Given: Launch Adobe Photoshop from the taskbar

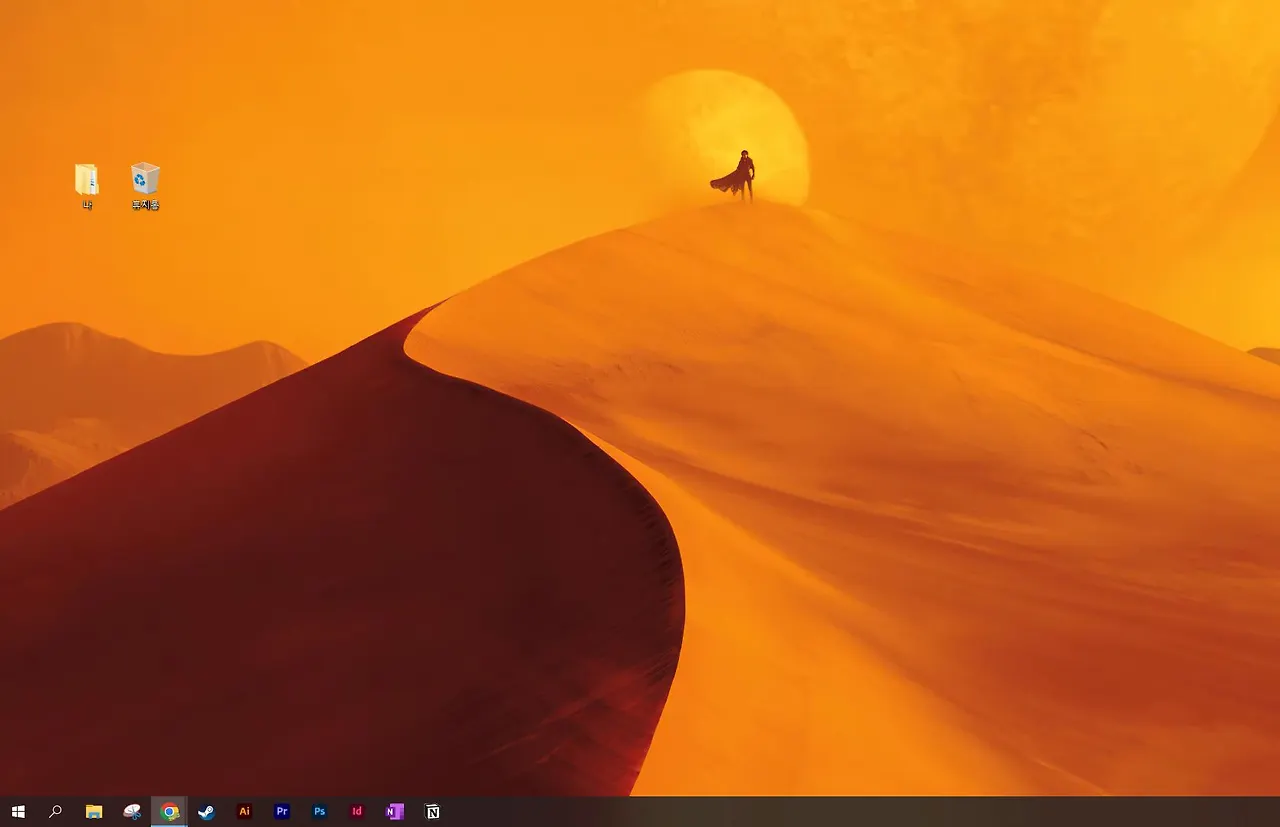Looking at the screenshot, I should pyautogui.click(x=319, y=812).
